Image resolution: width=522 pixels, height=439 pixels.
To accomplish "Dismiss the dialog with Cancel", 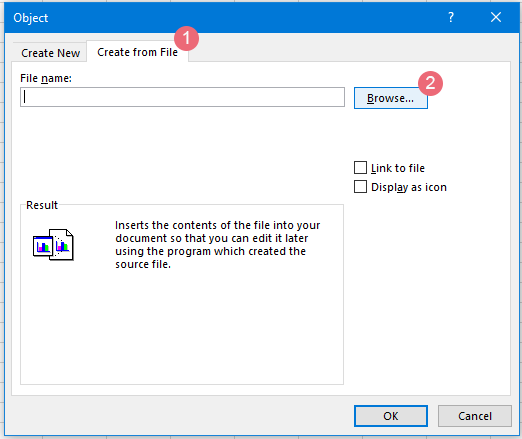I will 475,416.
